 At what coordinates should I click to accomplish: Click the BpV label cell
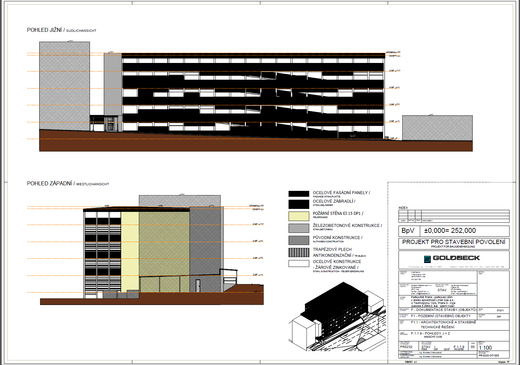pos(408,231)
